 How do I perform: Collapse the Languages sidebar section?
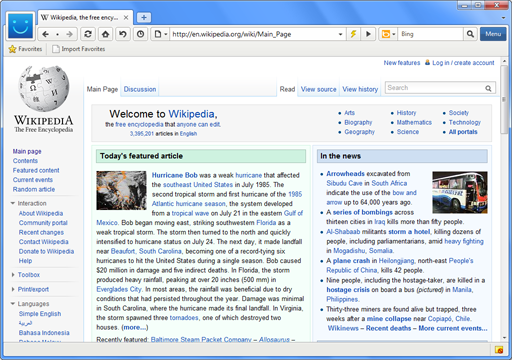click(x=13, y=304)
